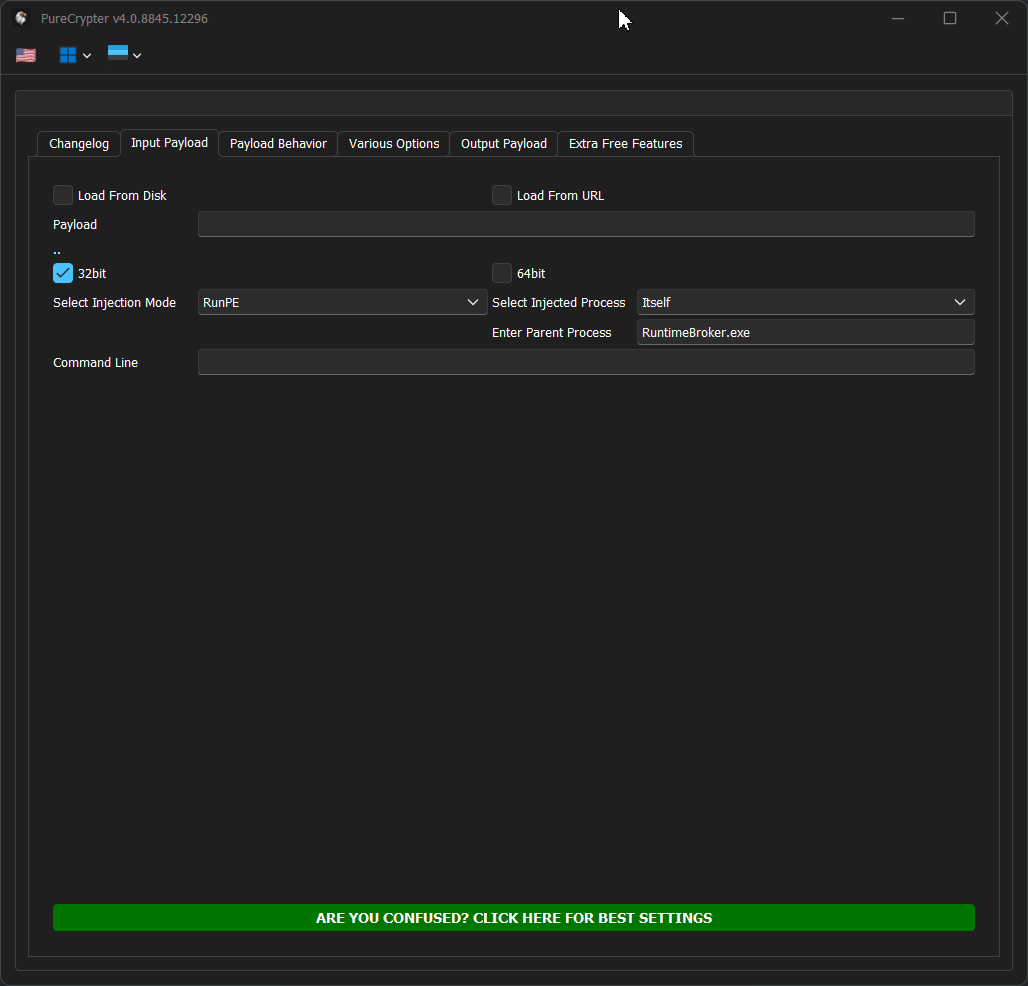1028x986 pixels.
Task: Click the Select Injection Mode label
Action: pos(115,303)
